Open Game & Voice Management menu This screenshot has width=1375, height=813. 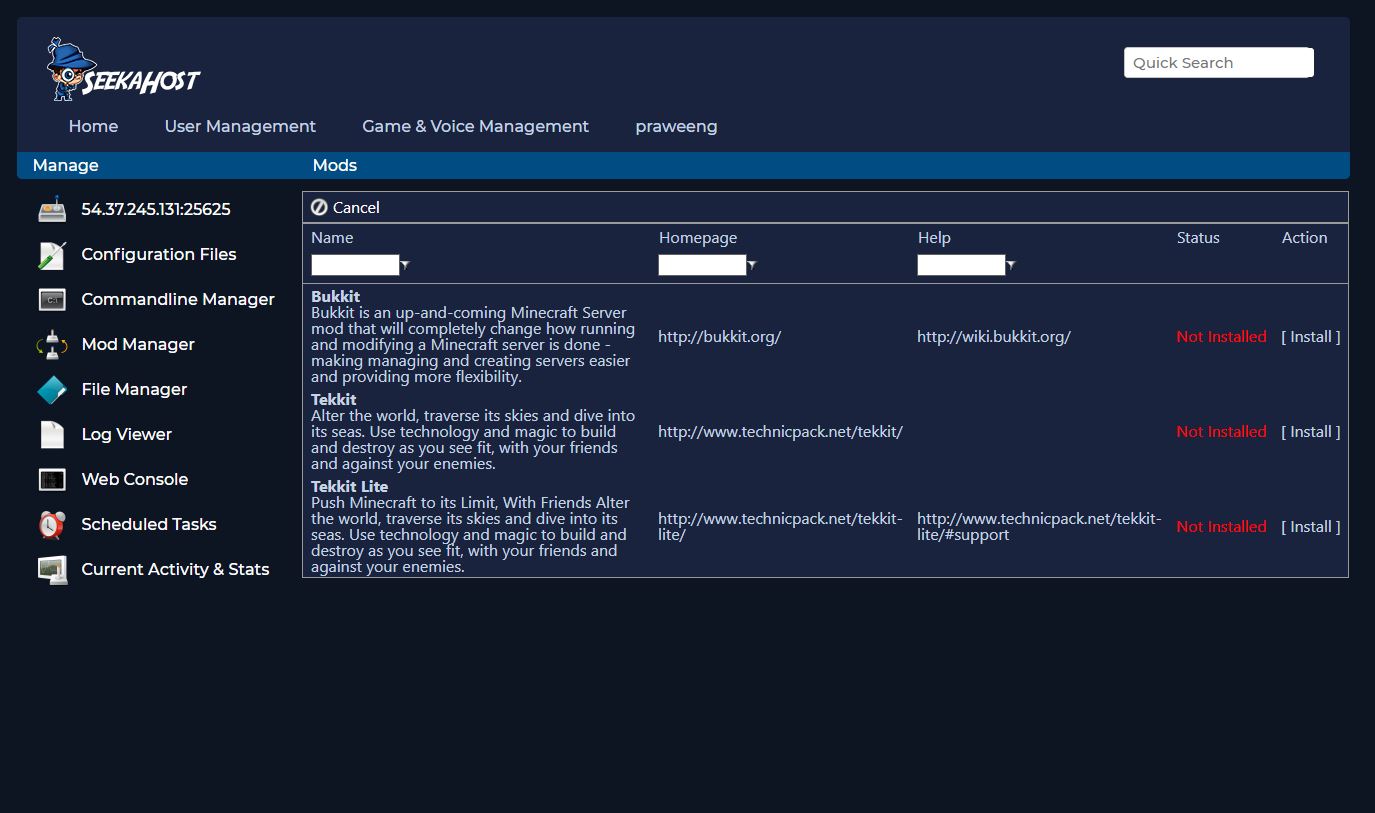[x=475, y=126]
